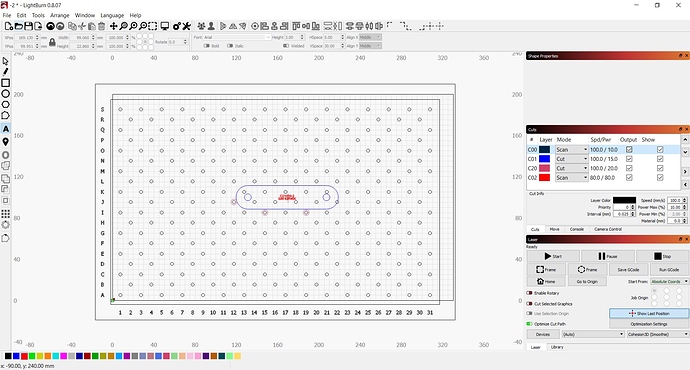
Task: Toggle the Optimize Cut Path switch
Action: (x=529, y=324)
